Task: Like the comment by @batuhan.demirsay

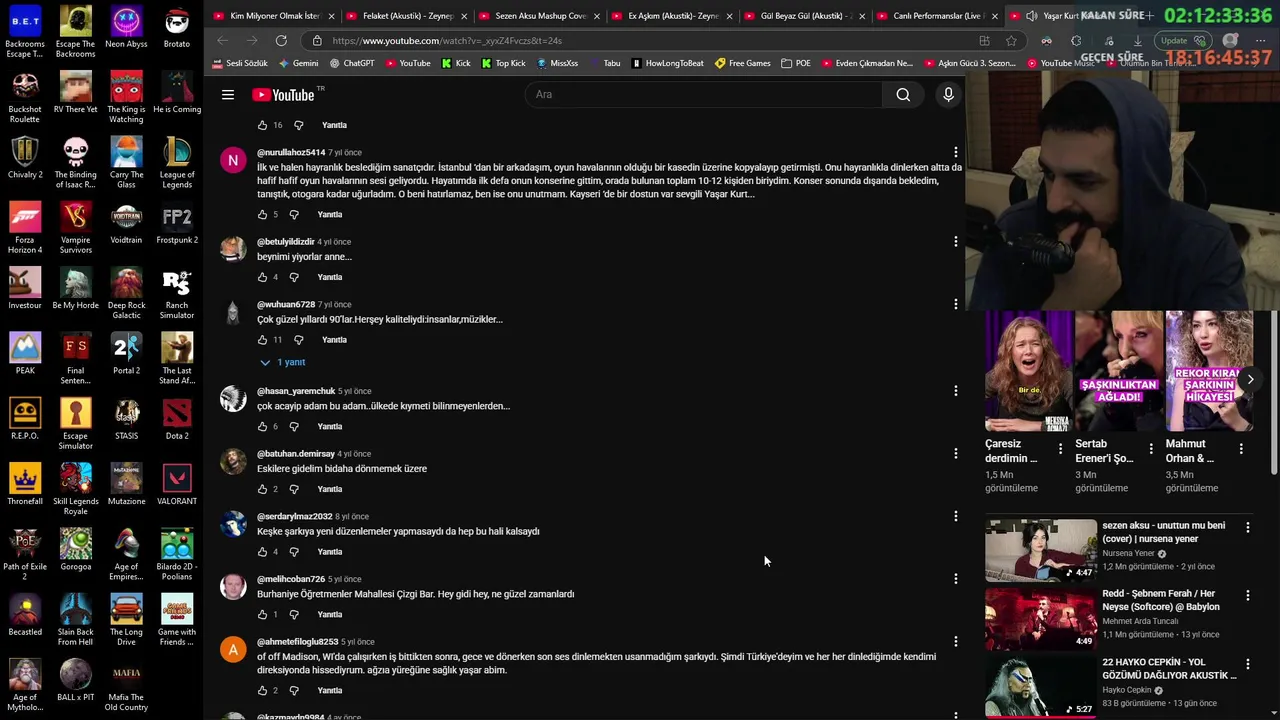Action: [x=262, y=489]
